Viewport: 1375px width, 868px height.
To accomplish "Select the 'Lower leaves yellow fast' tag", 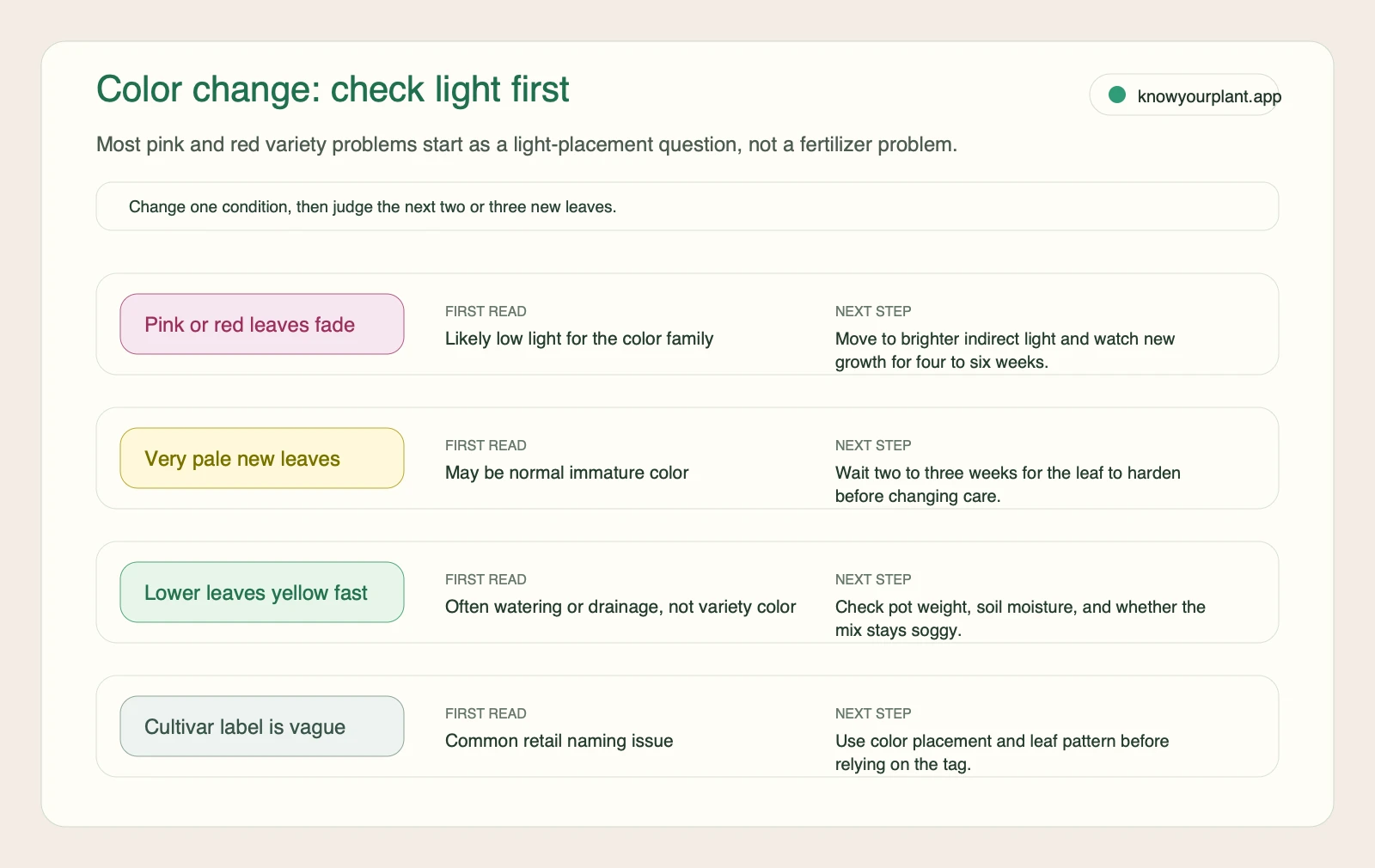I will pyautogui.click(x=262, y=592).
